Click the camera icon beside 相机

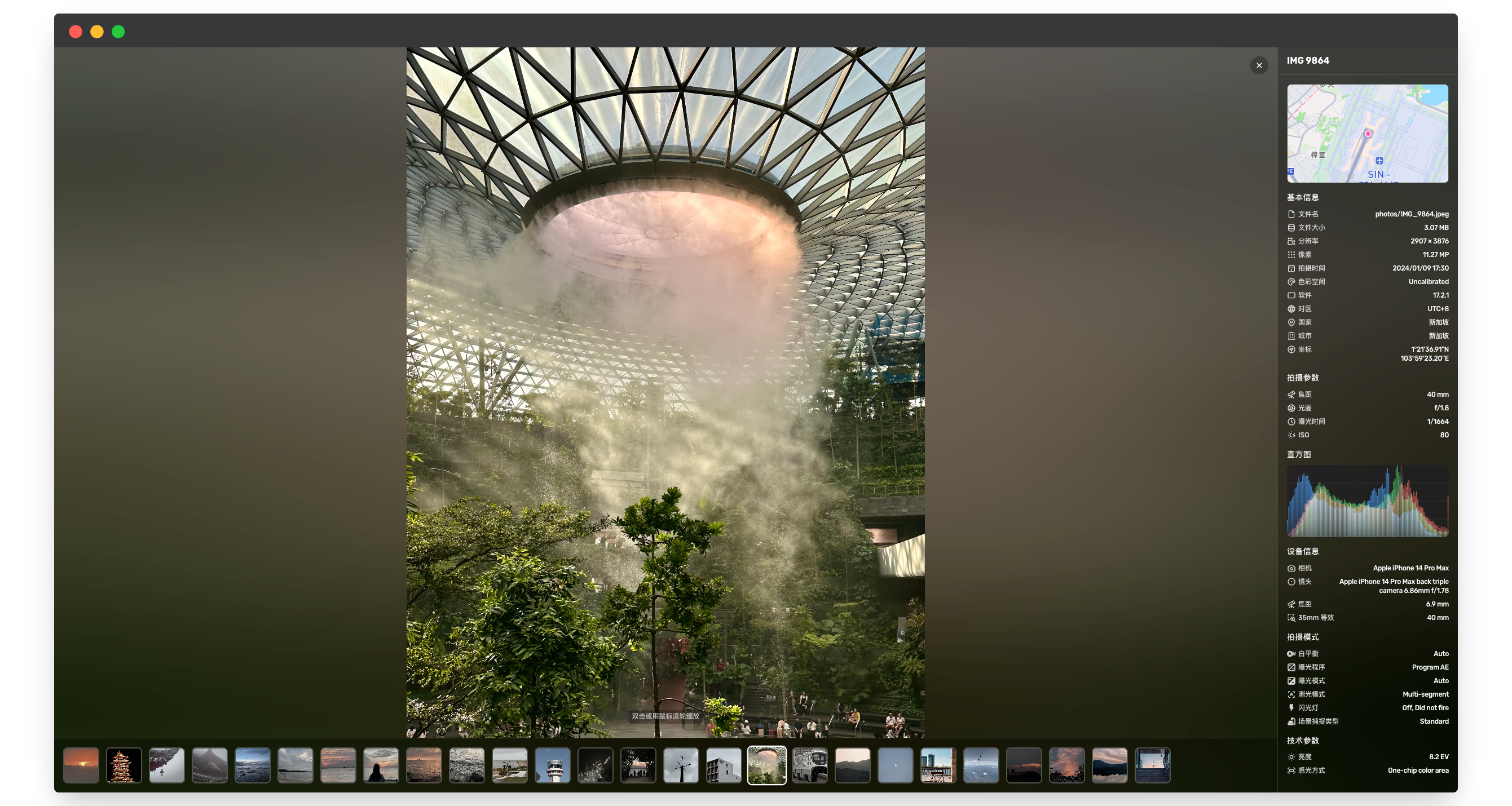tap(1291, 568)
